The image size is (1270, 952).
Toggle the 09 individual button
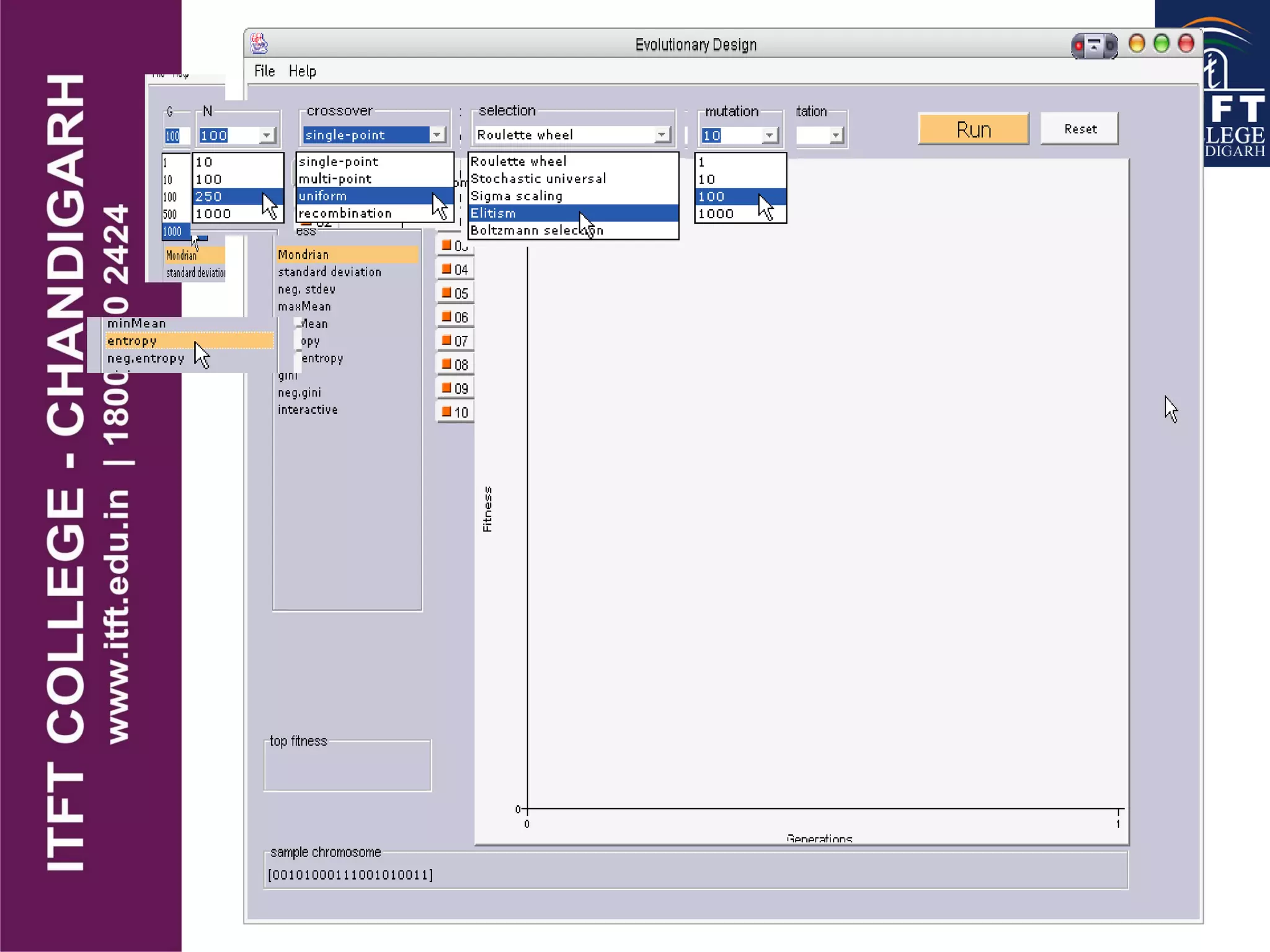pos(456,389)
